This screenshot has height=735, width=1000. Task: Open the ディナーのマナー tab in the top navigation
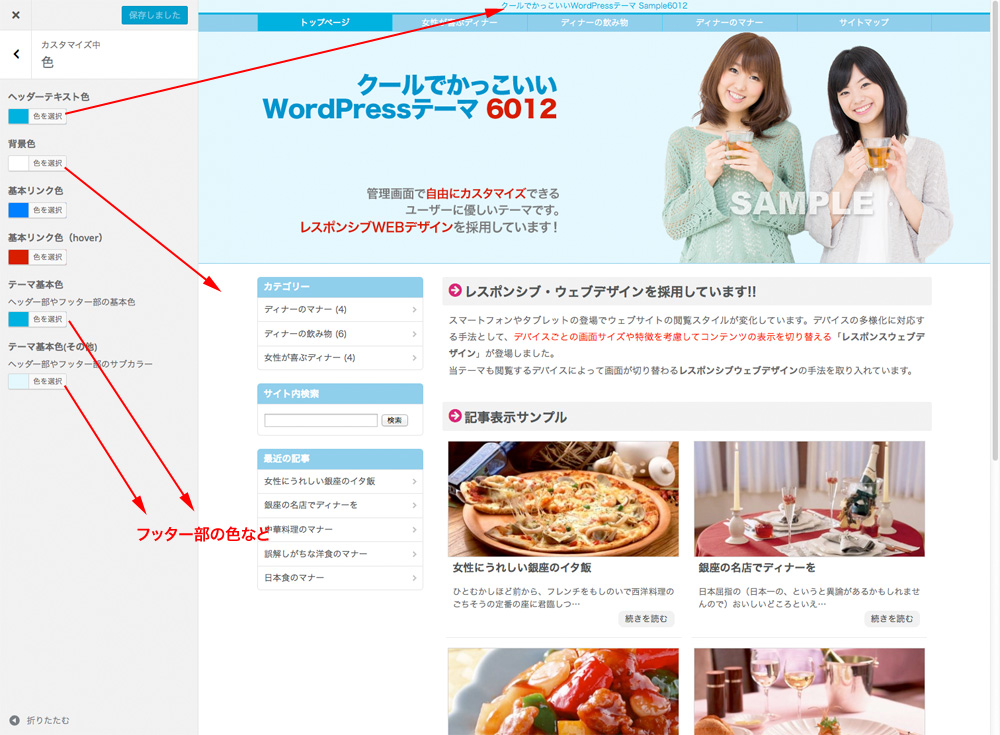click(x=729, y=22)
